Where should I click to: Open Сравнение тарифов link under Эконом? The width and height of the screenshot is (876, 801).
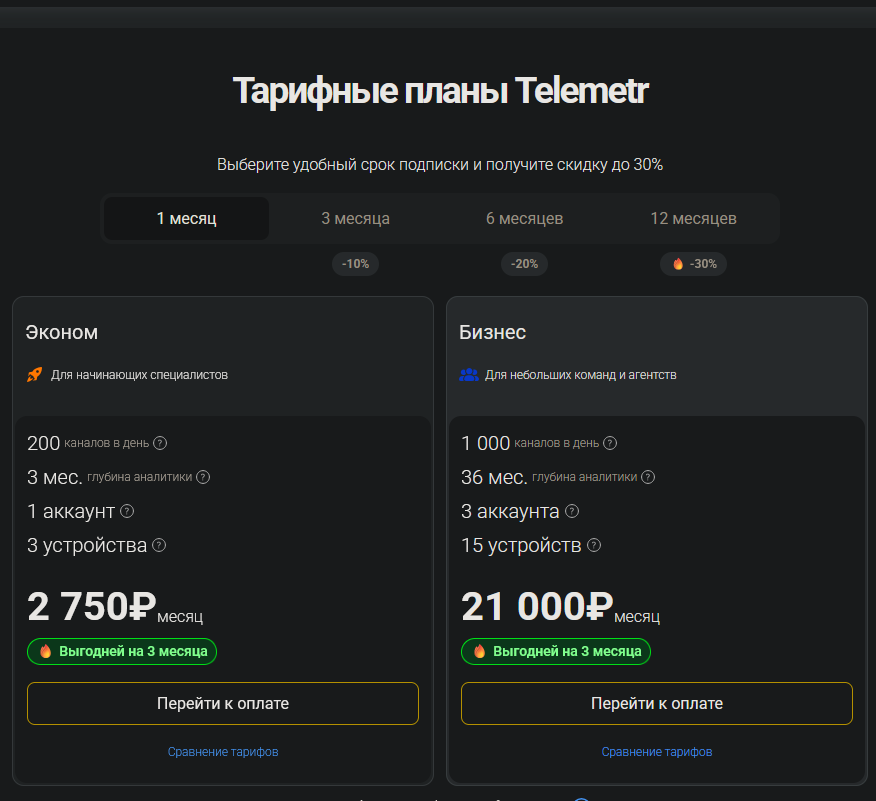[x=223, y=752]
